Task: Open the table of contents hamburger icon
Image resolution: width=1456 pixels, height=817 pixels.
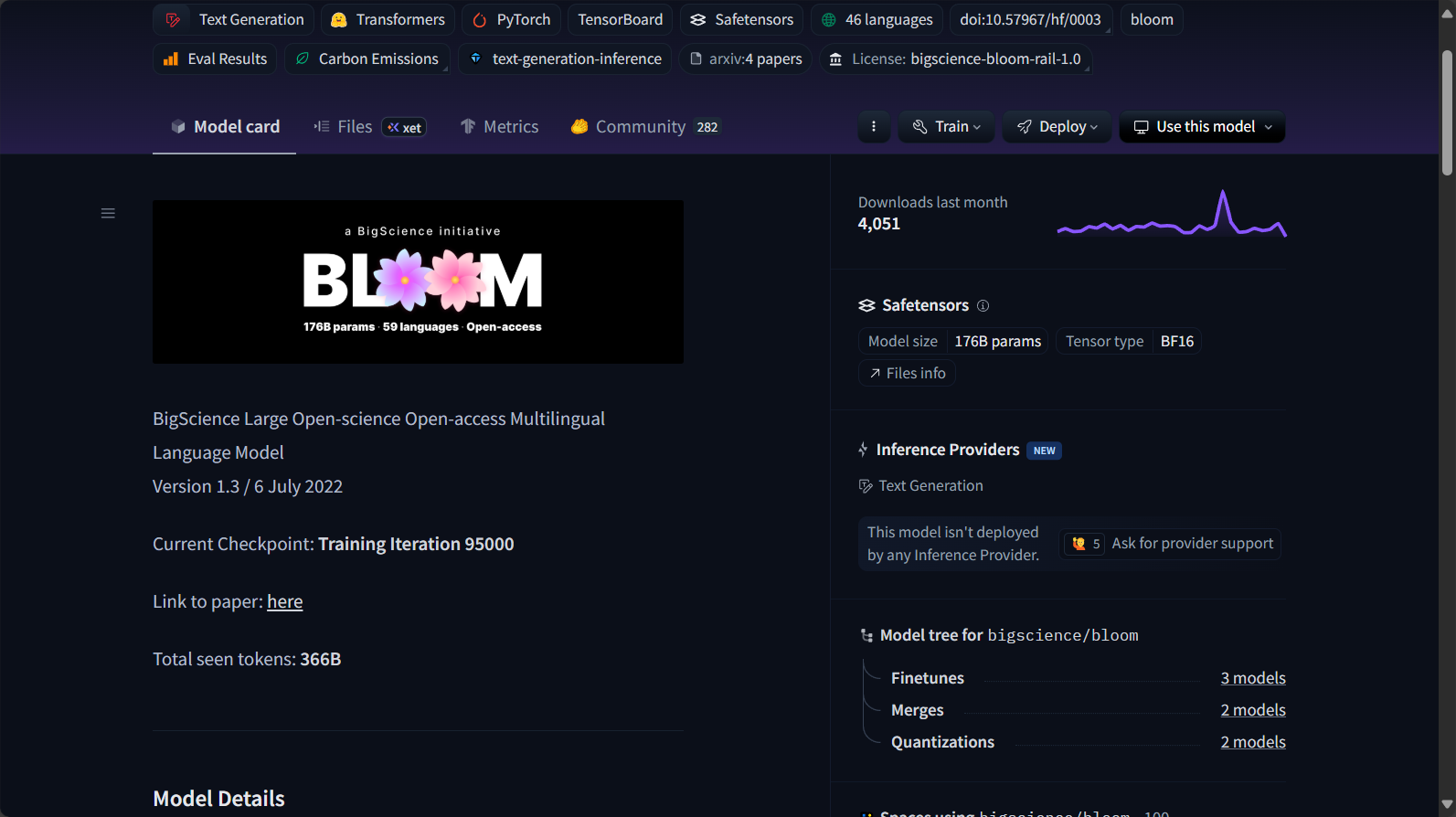Action: [108, 213]
